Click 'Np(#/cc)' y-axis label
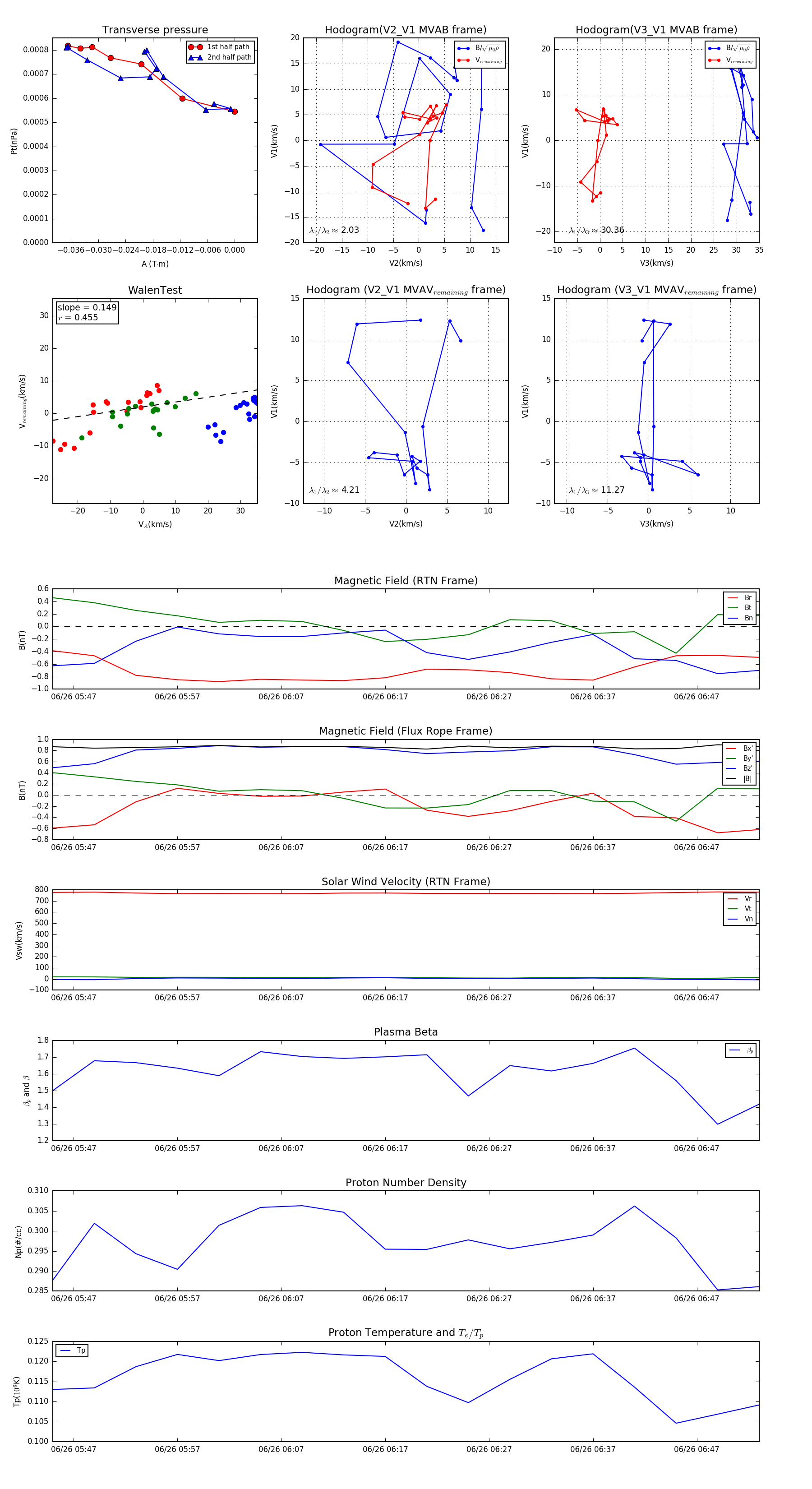Image resolution: width=812 pixels, height=1489 pixels. 18,1241
